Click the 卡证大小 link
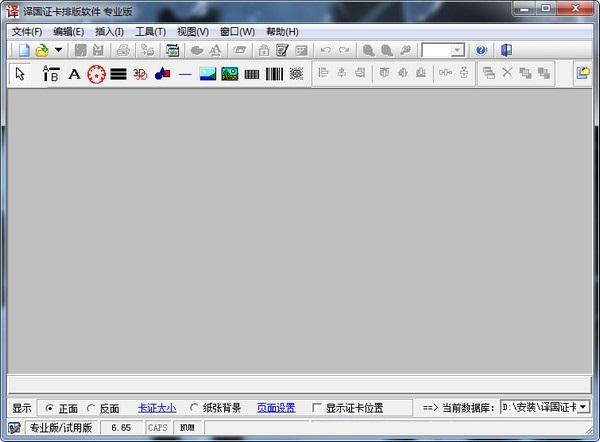Screen dimensions: 600x442 point(156,408)
